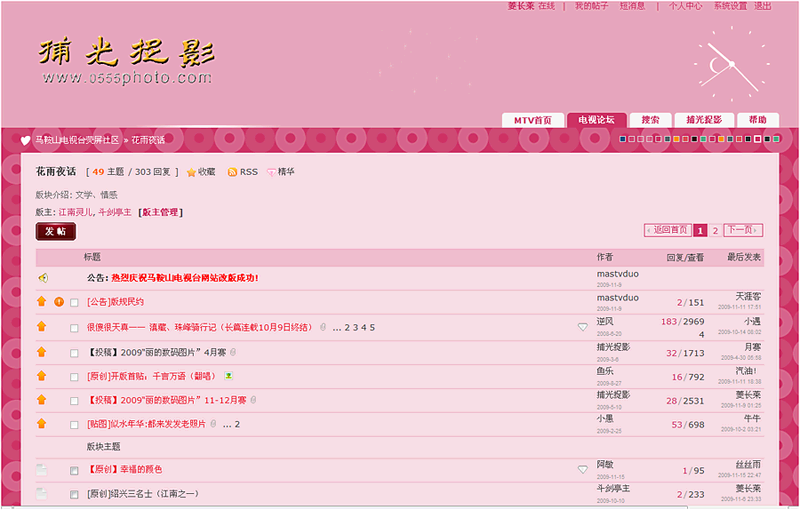
Task: Tick the checkbox next to 幸福的颜色 thread
Action: point(74,470)
